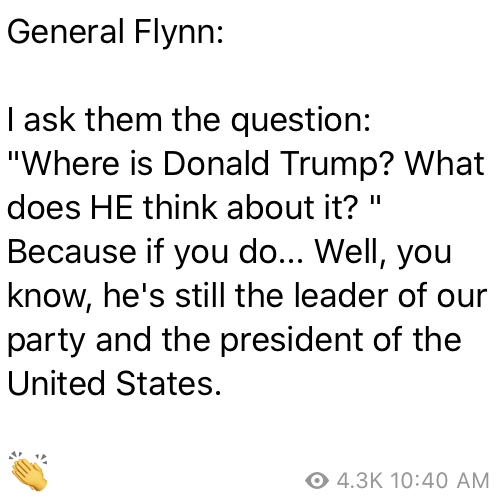Click the 10:40 AM timestamp
The image size is (503, 499).
(440, 480)
